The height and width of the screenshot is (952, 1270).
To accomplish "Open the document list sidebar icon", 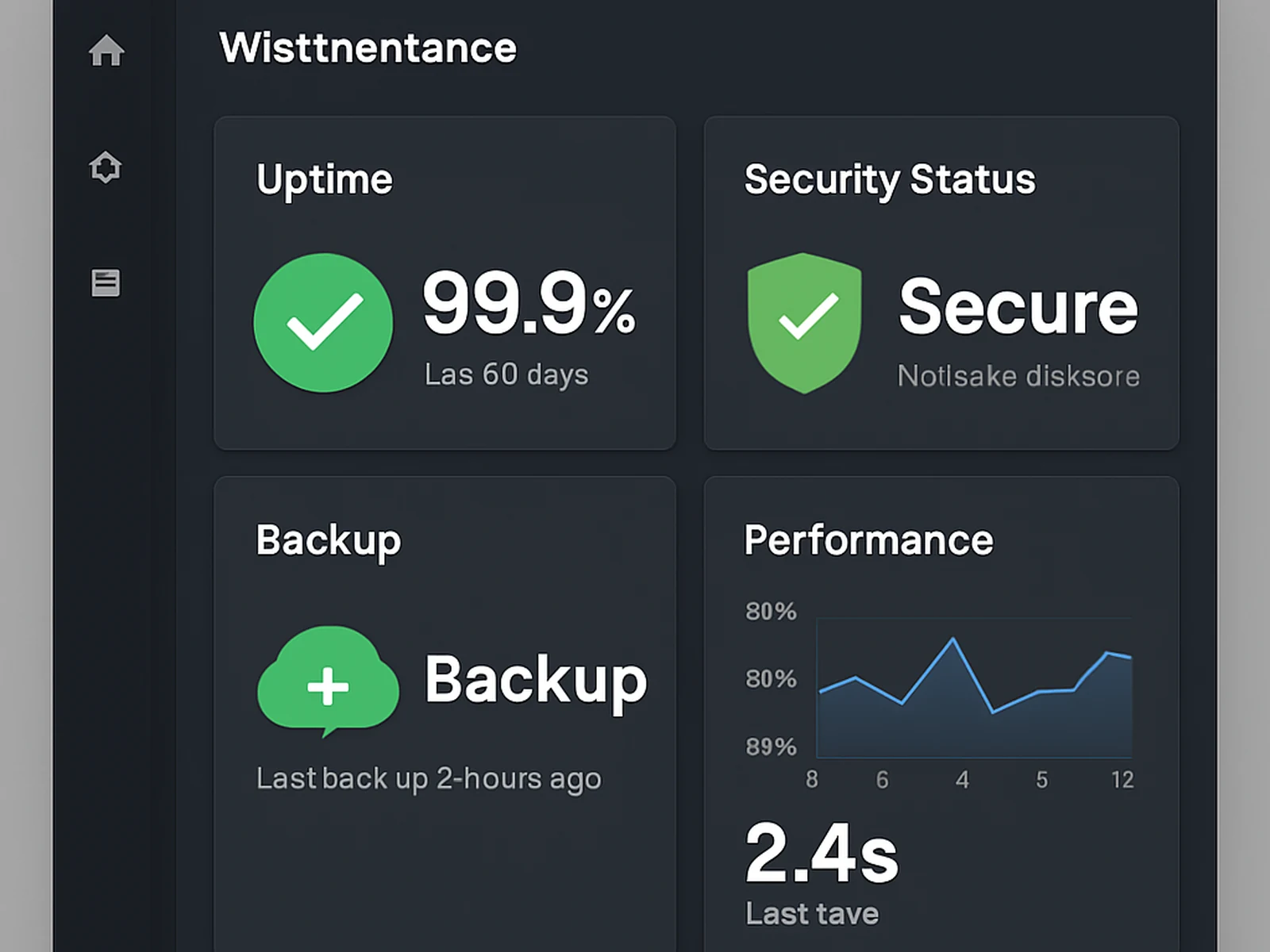I will pos(106,282).
